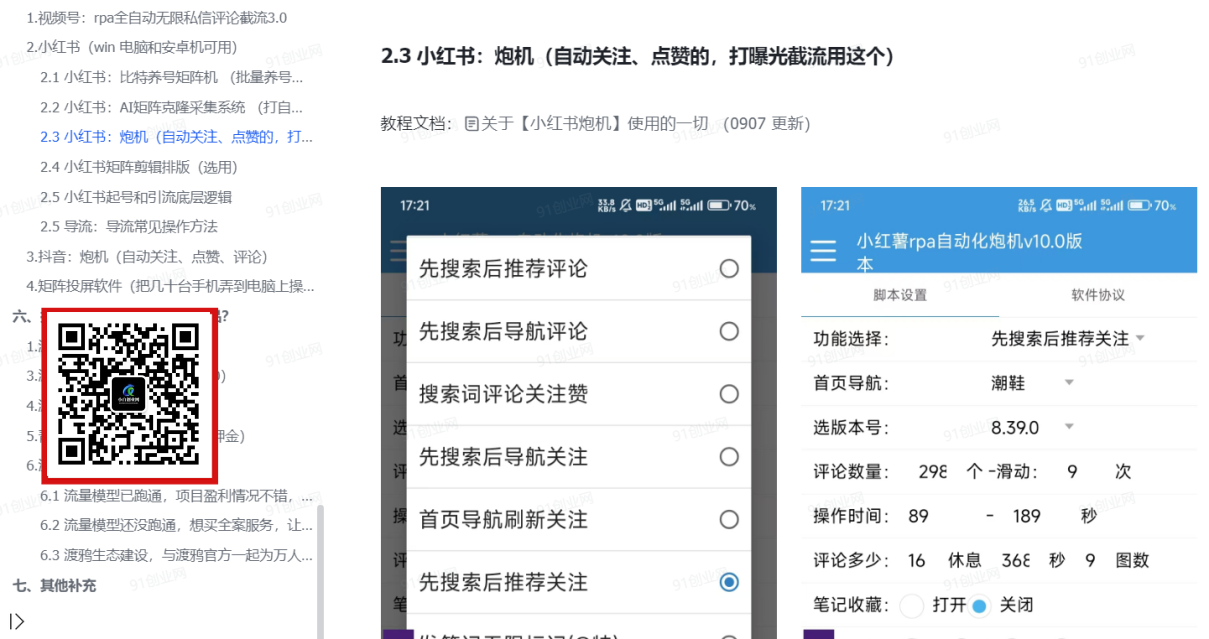Open 6.1 流量模型已跑通 outline item

coord(177,495)
